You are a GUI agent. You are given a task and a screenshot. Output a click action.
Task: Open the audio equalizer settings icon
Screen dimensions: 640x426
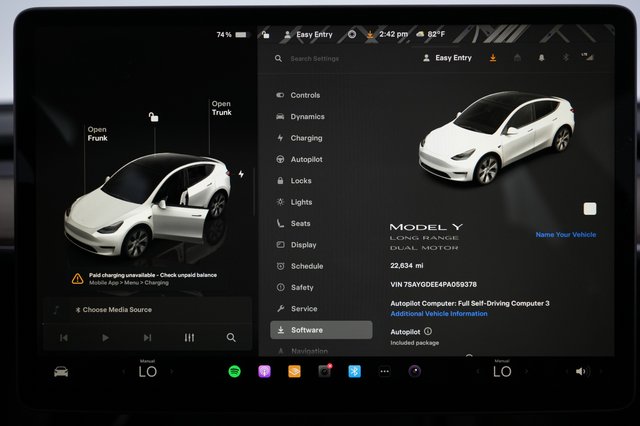click(189, 337)
